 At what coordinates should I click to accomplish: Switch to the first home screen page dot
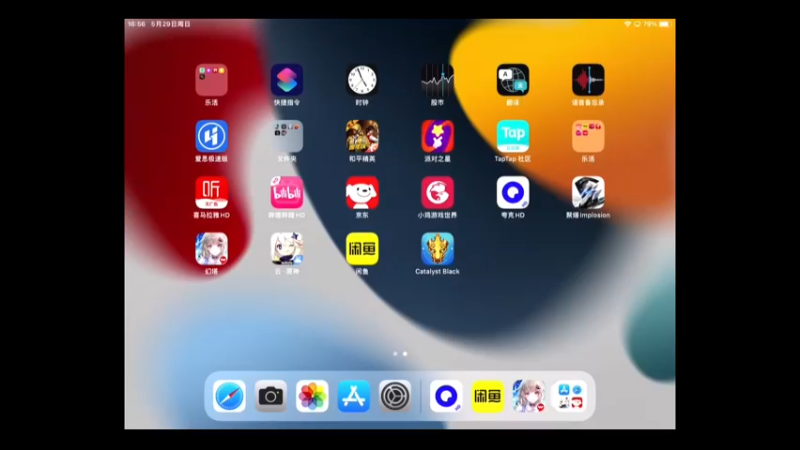click(395, 354)
